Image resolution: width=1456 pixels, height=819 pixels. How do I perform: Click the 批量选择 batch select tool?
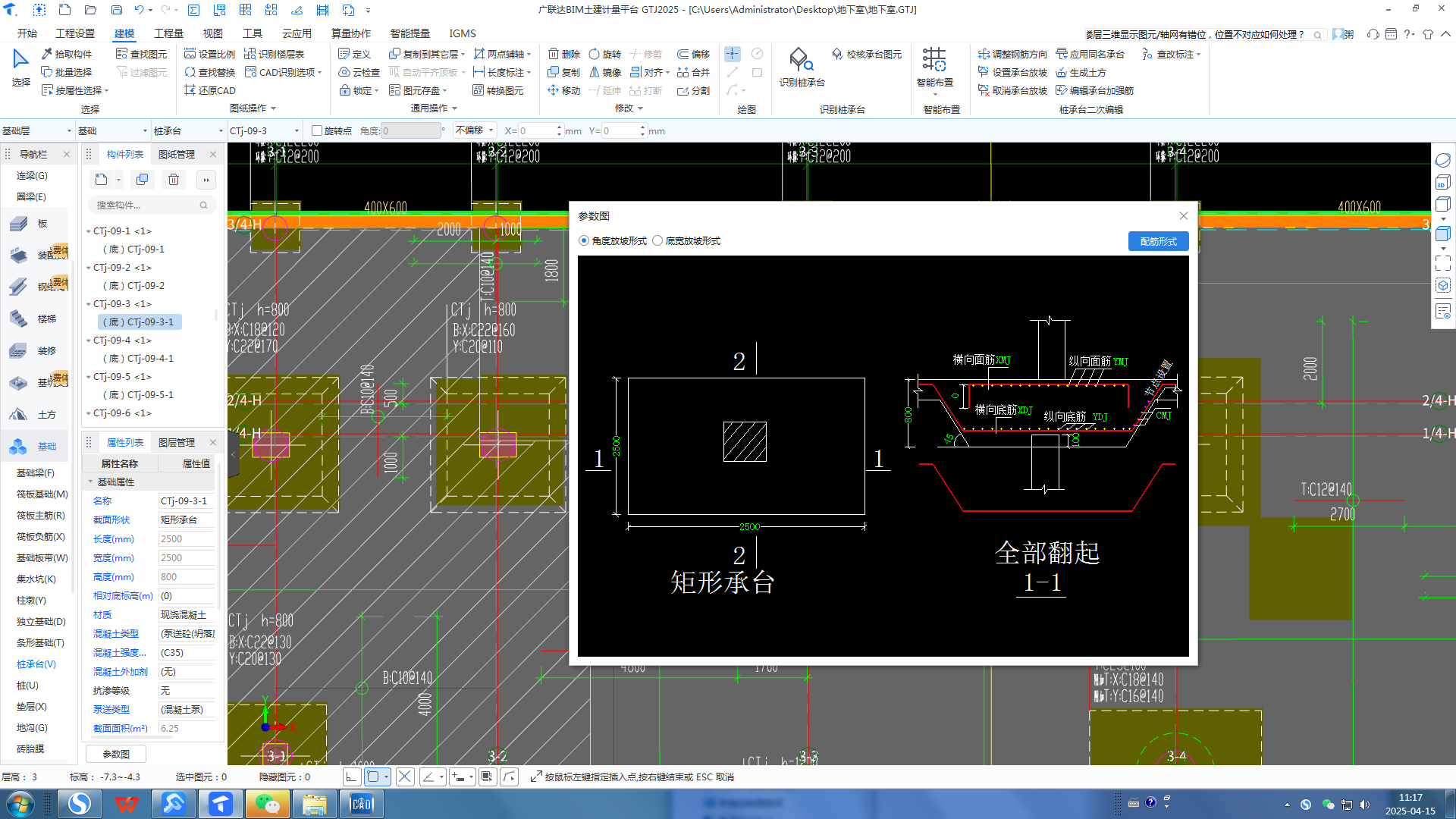pyautogui.click(x=67, y=72)
